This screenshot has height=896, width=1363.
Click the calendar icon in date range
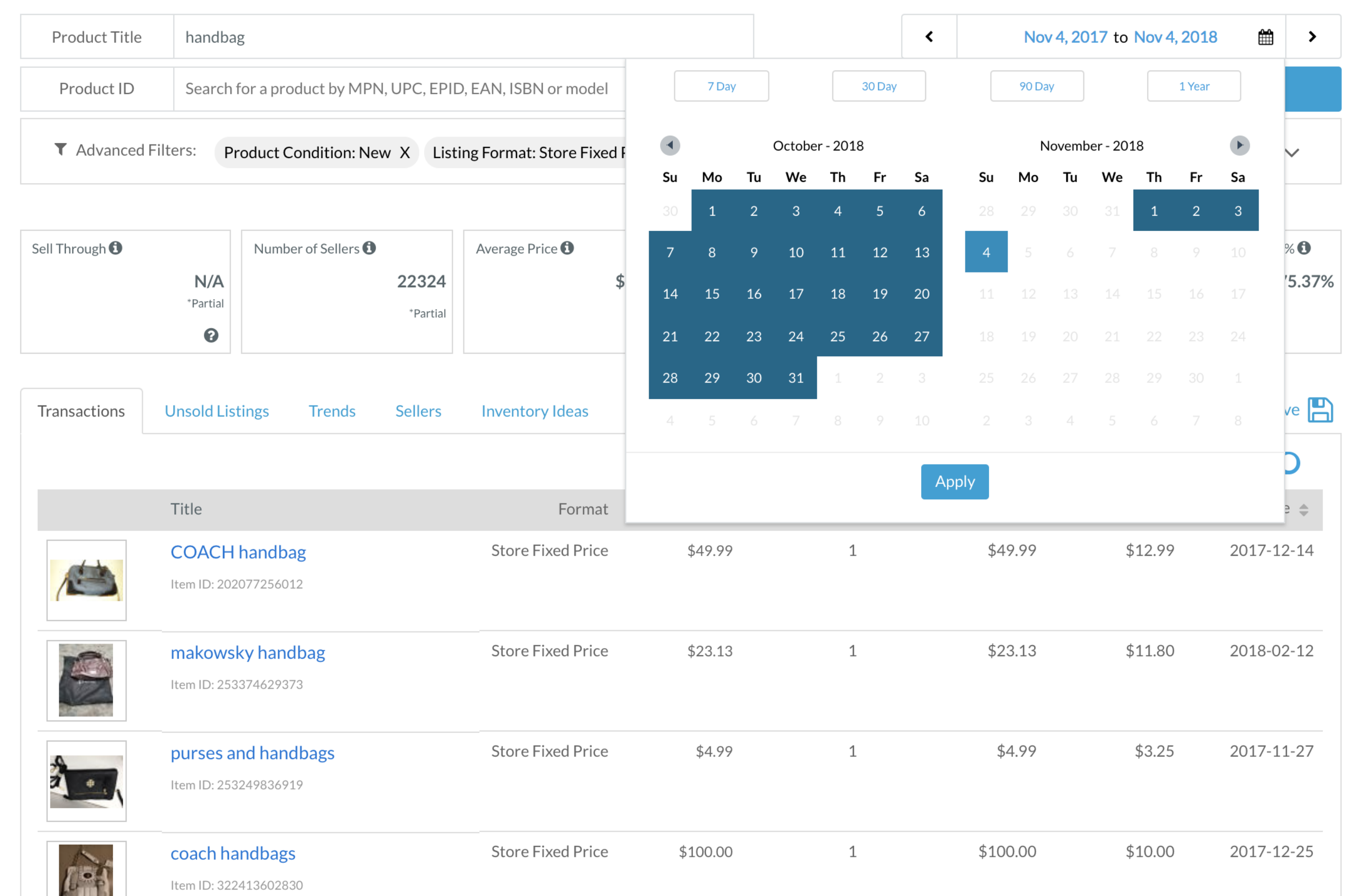point(1265,37)
